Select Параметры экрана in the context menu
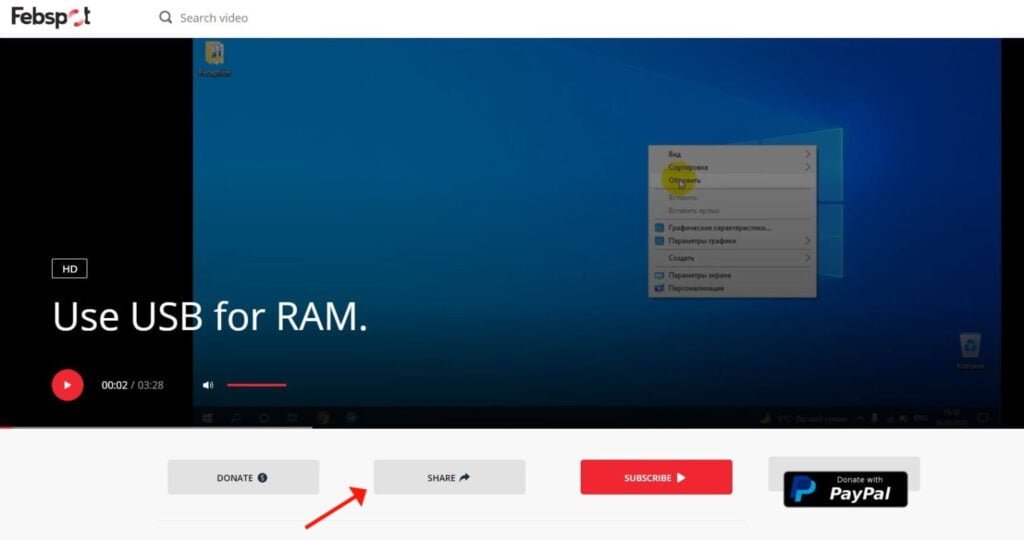 699,275
